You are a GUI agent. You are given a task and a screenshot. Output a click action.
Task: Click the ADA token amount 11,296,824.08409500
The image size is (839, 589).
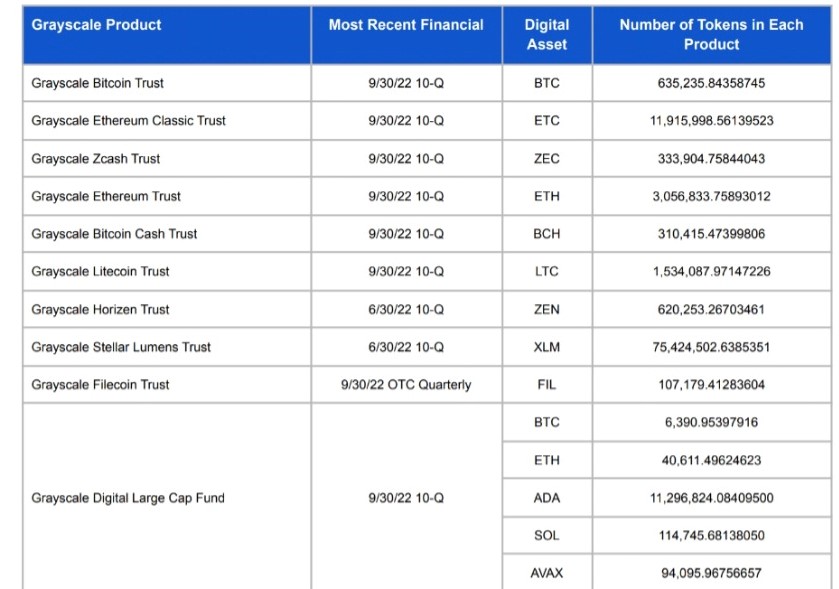point(711,498)
